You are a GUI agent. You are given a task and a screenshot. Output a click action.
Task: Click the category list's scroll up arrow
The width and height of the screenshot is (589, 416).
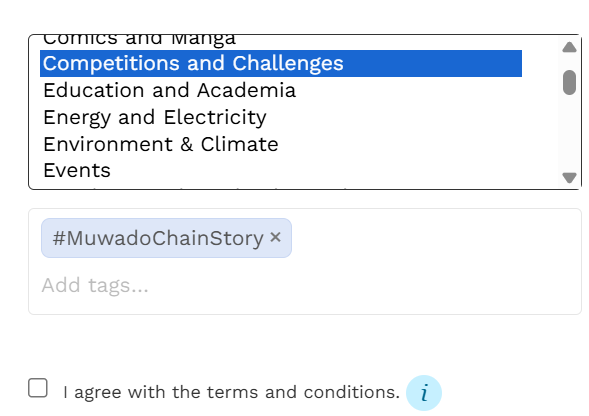click(x=569, y=47)
